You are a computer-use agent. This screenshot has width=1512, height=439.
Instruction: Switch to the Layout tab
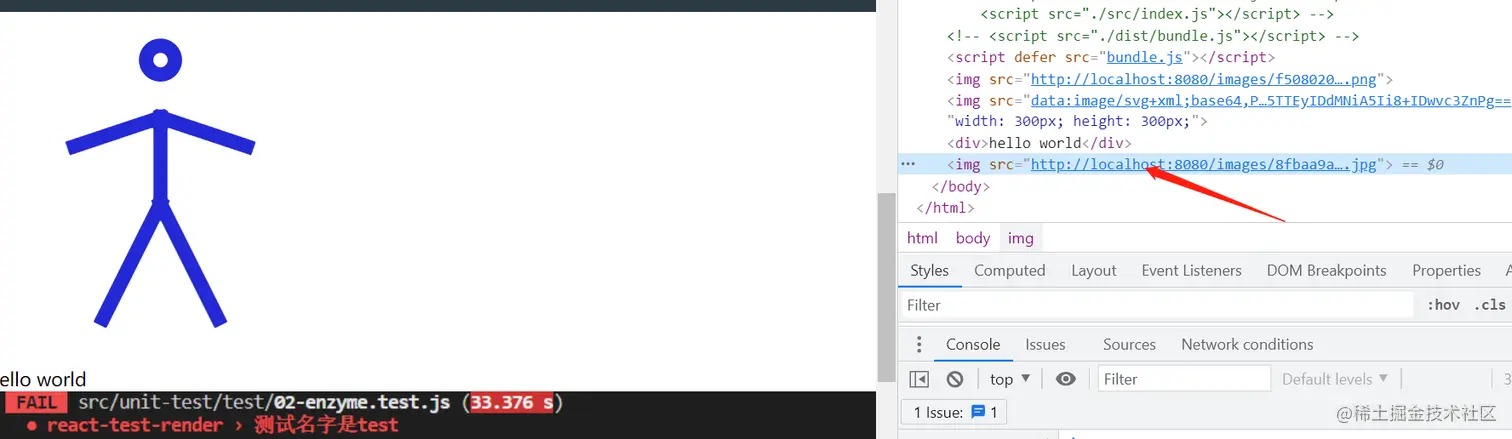coord(1093,270)
